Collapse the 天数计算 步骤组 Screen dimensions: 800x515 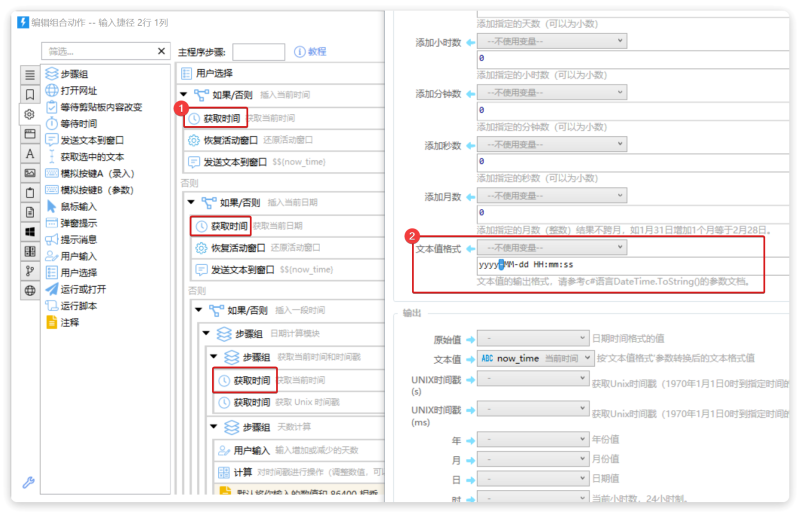[x=214, y=426]
